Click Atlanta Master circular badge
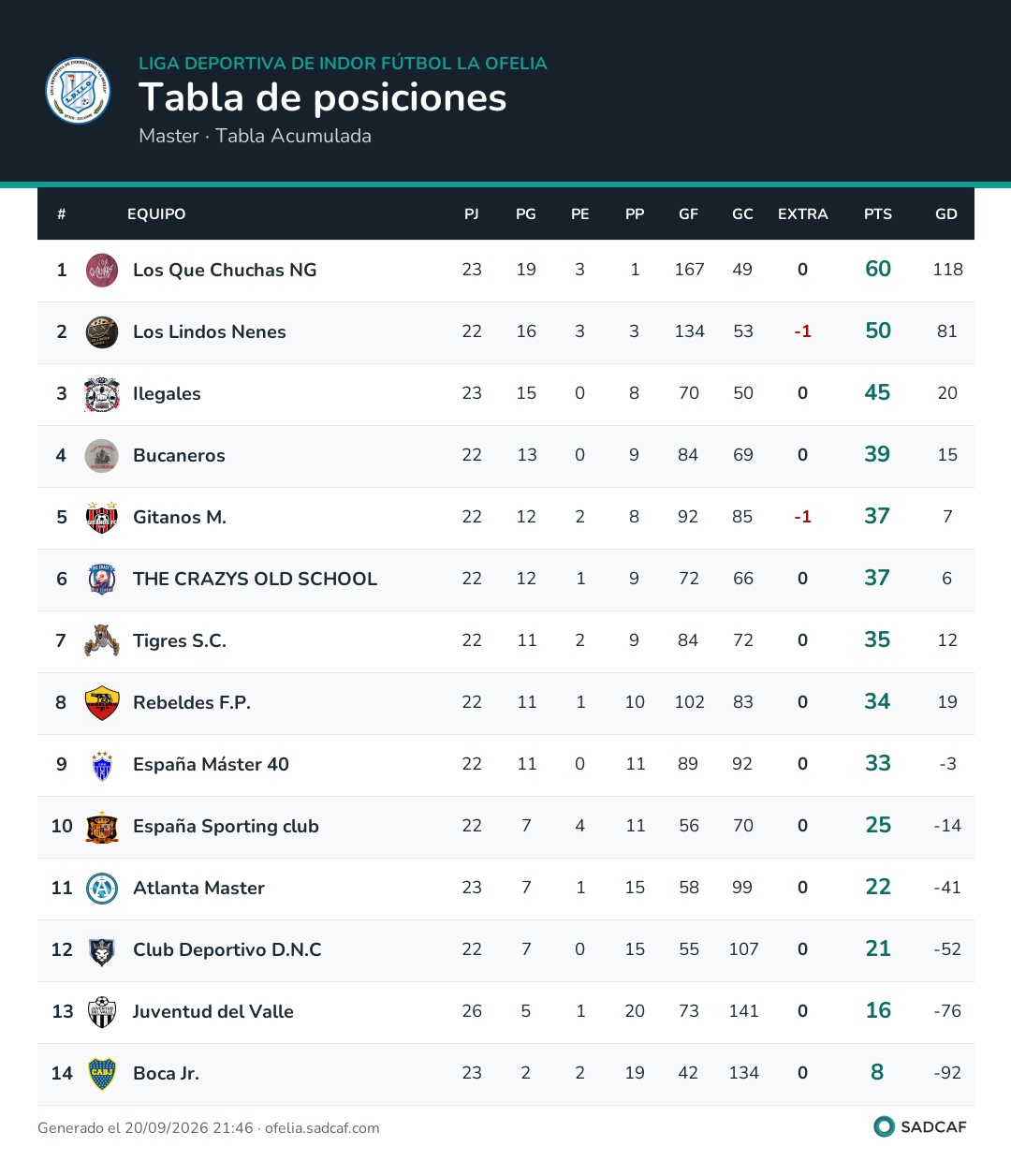Image resolution: width=1011 pixels, height=1176 pixels. coord(102,889)
